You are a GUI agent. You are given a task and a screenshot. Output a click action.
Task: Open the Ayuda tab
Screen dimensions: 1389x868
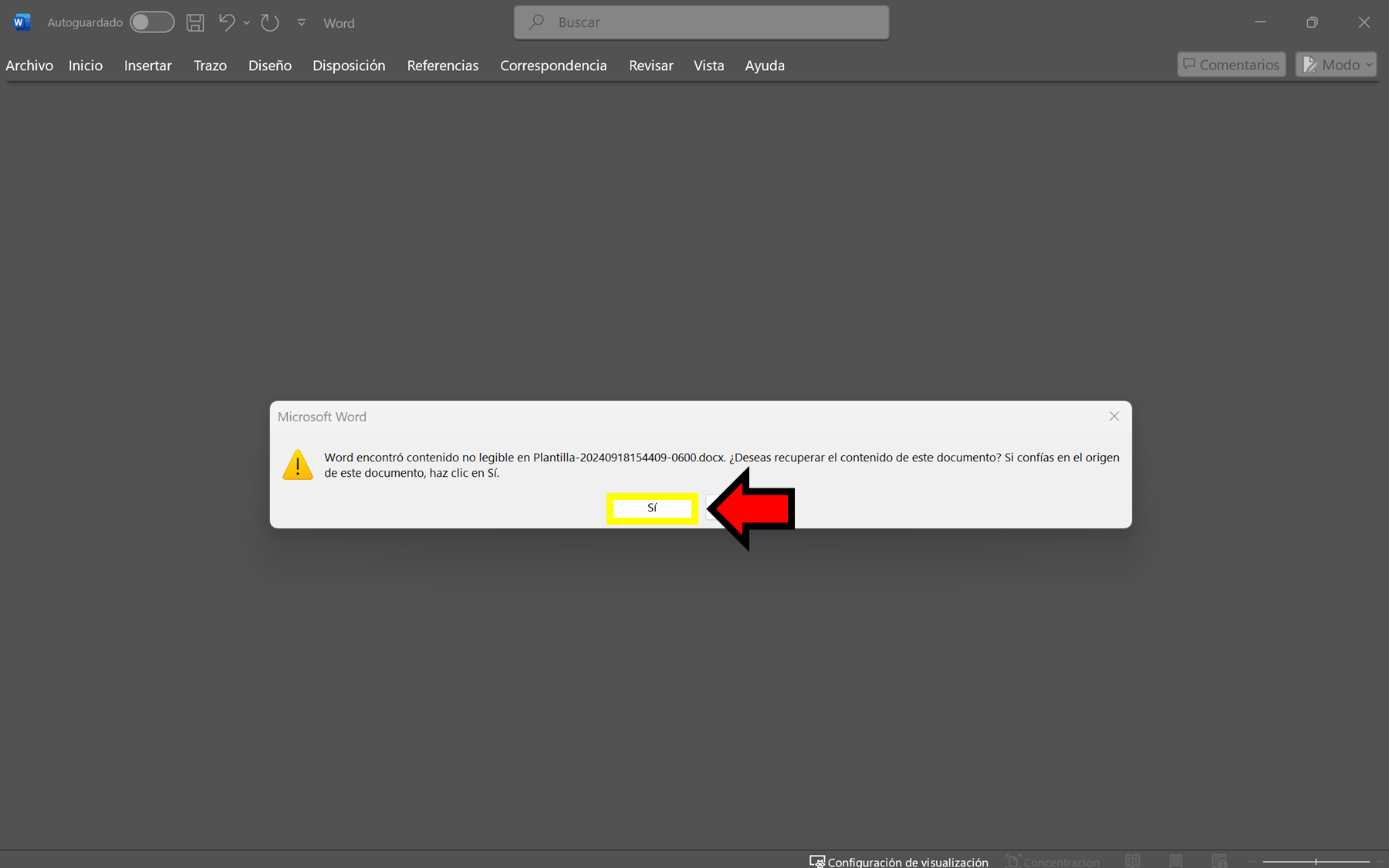click(765, 66)
